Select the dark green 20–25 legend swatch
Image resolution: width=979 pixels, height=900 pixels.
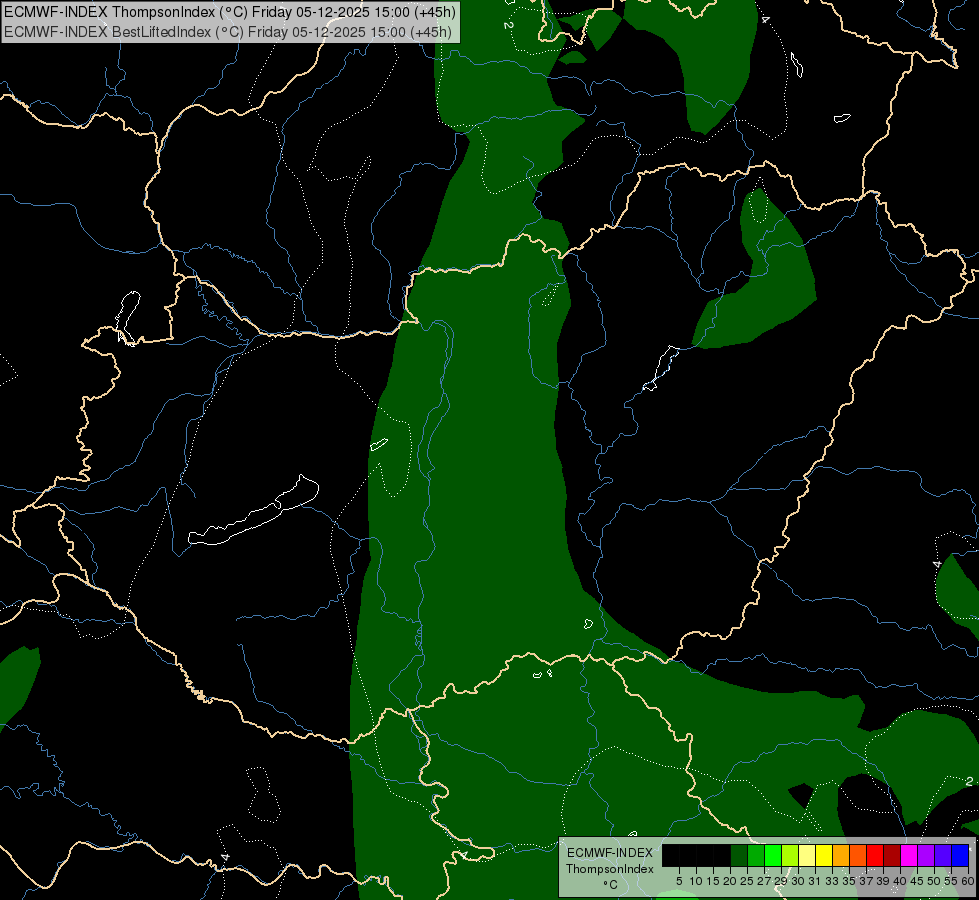739,855
